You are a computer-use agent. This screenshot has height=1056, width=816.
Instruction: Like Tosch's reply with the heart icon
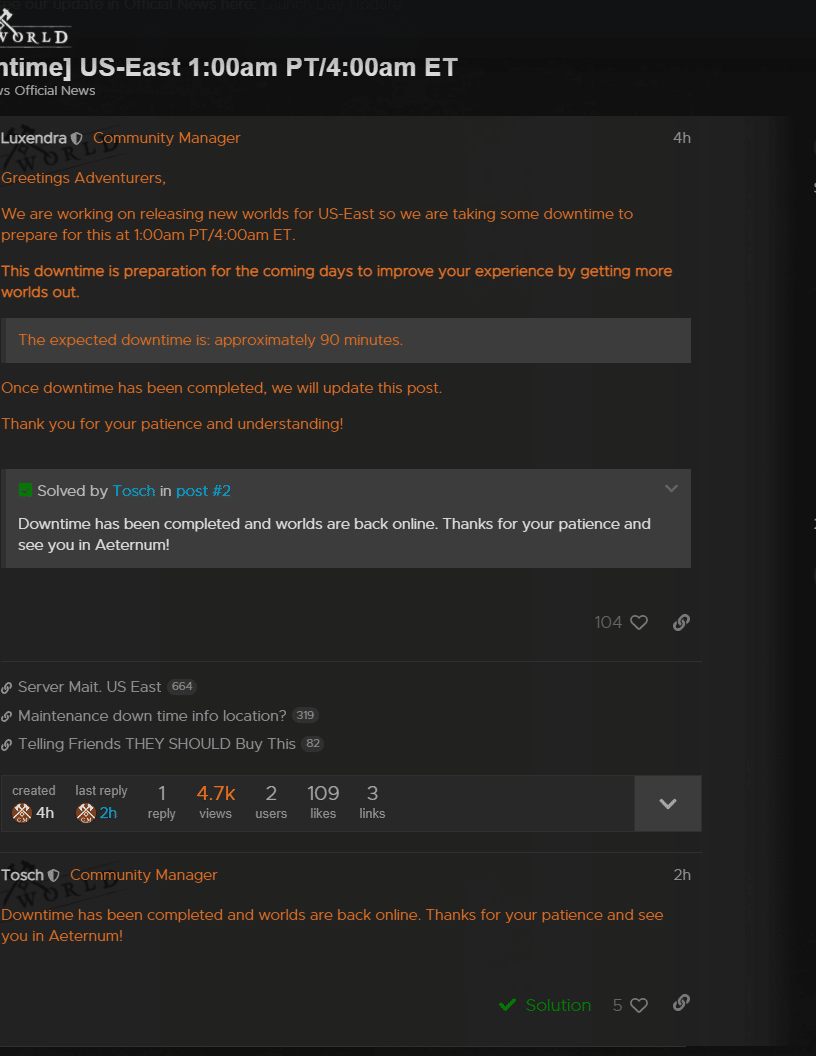[x=639, y=1005]
